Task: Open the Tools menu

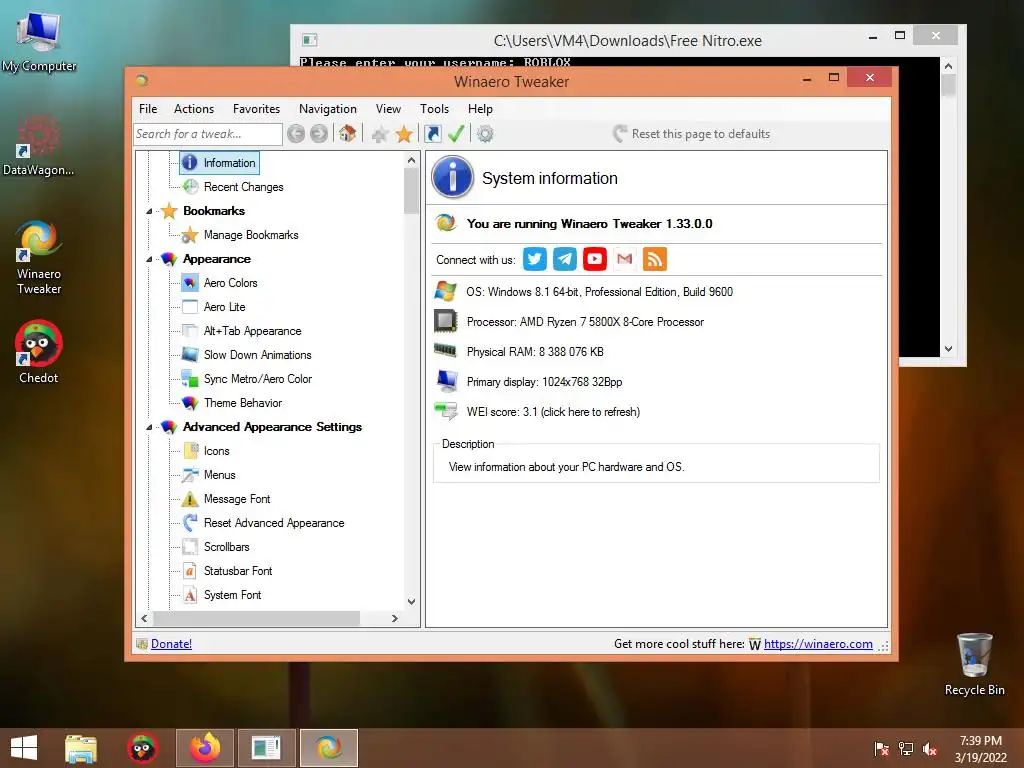Action: tap(434, 109)
